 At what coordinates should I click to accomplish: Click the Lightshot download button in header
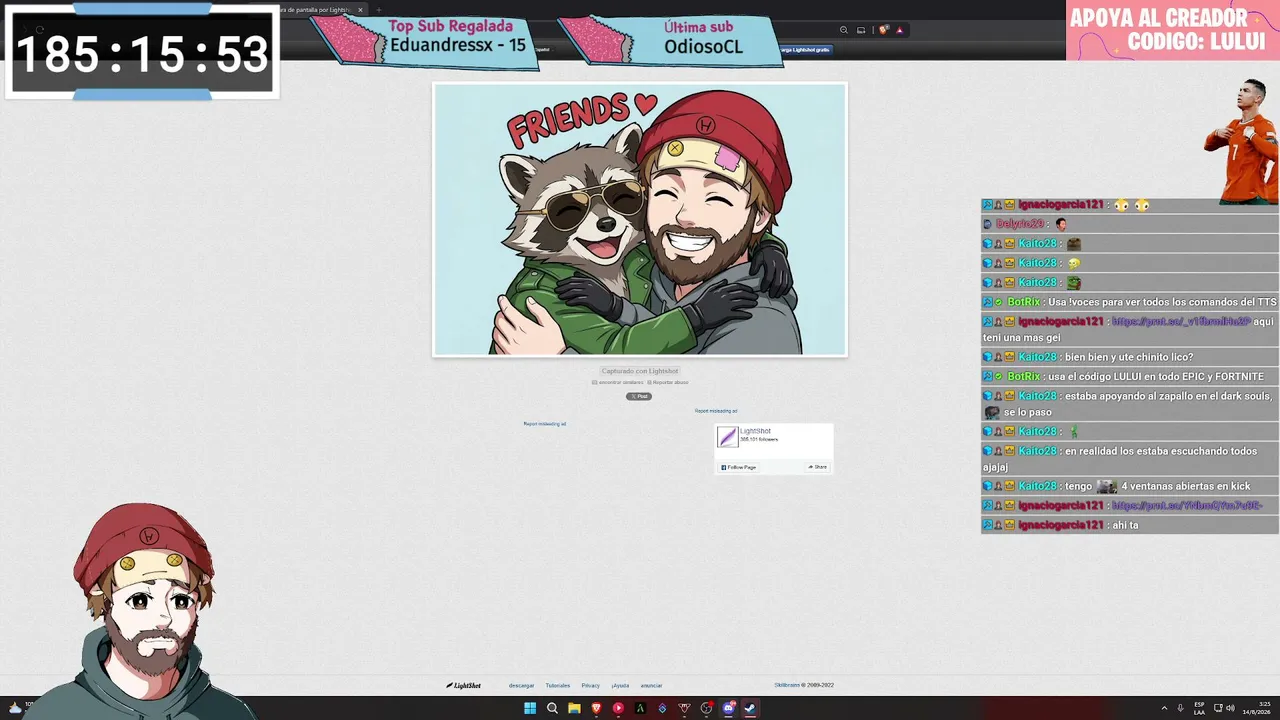(x=806, y=49)
